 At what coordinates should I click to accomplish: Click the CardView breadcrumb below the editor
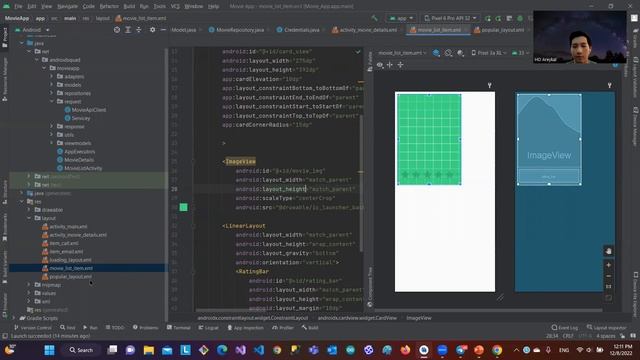[357, 318]
